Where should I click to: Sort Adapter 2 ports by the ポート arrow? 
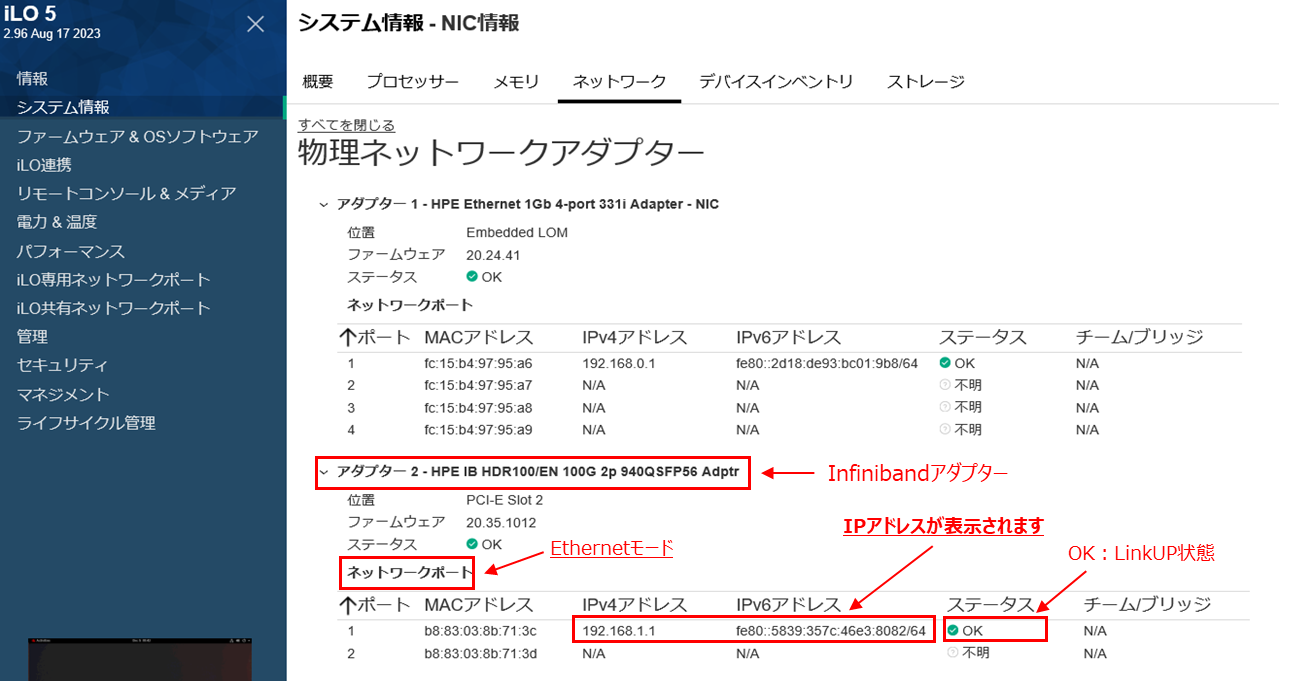pos(349,605)
